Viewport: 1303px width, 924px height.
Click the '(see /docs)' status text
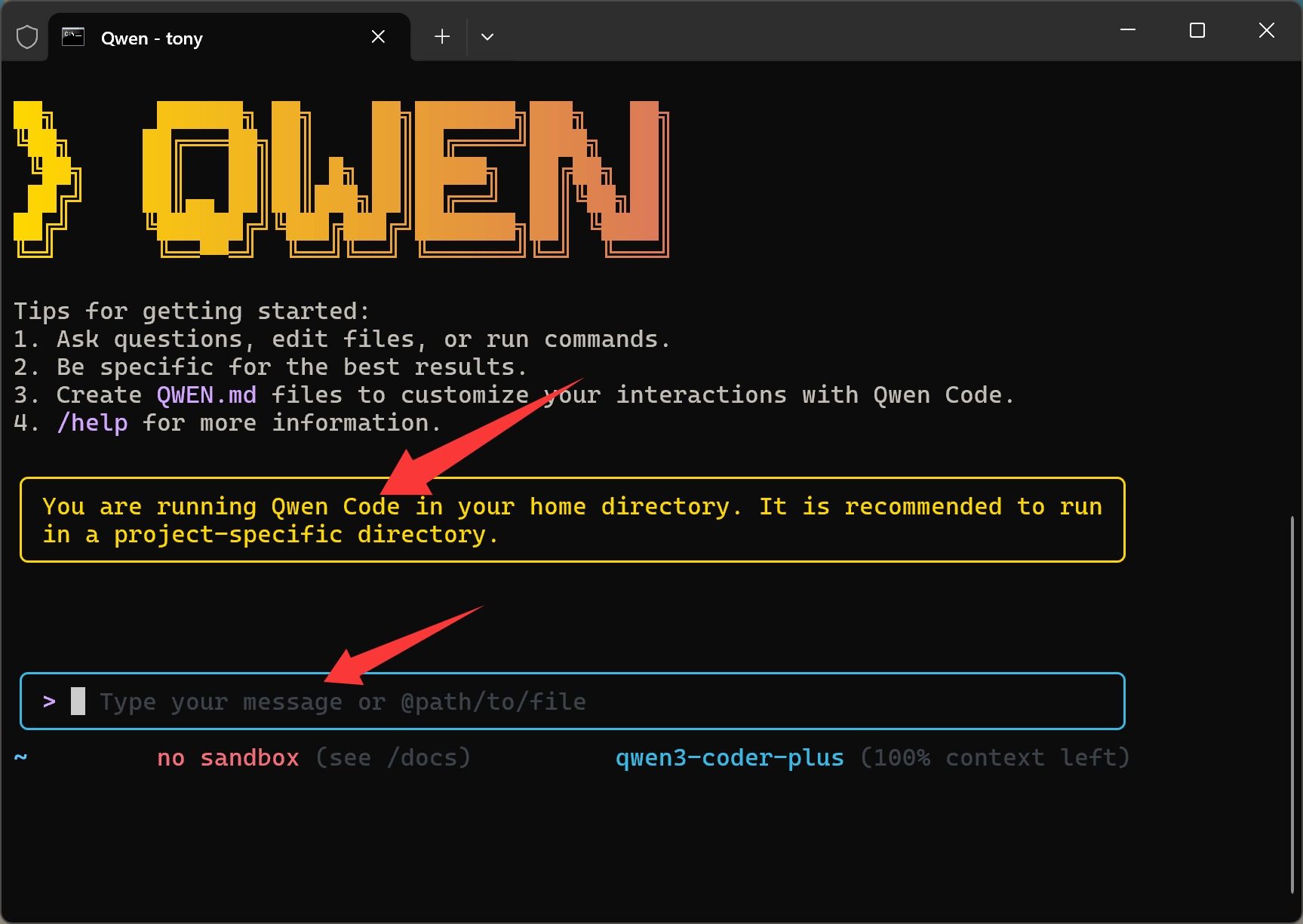tap(393, 757)
